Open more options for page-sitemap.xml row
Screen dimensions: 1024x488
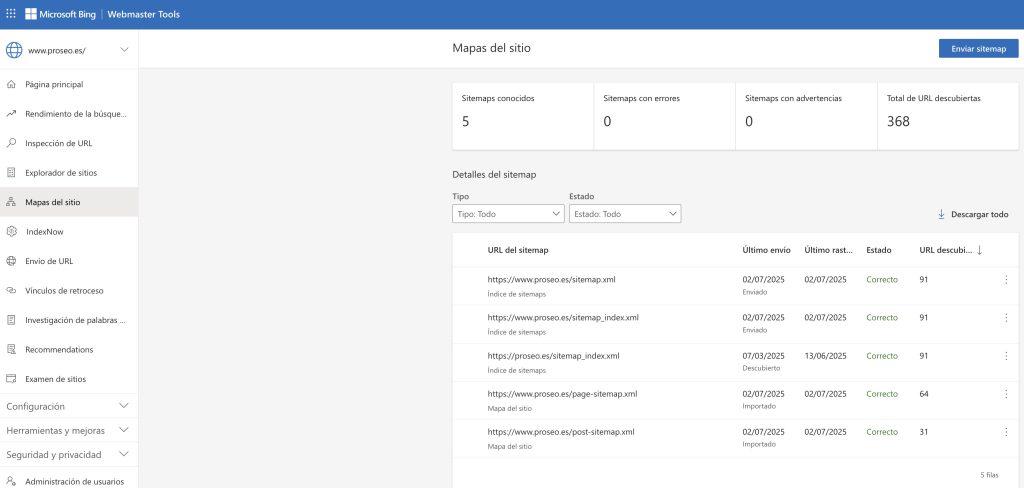coord(1006,394)
